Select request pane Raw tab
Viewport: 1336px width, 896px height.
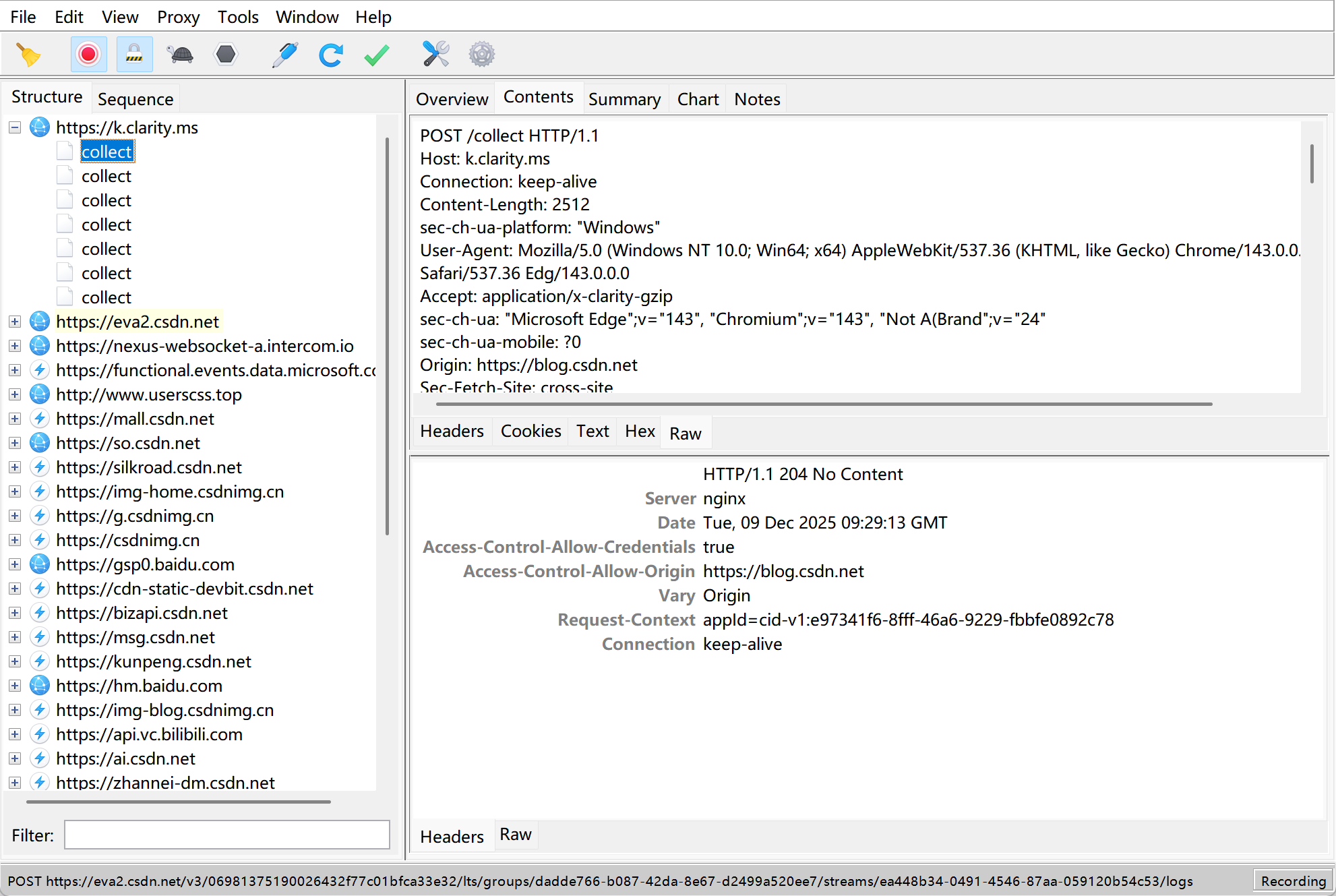click(x=686, y=434)
